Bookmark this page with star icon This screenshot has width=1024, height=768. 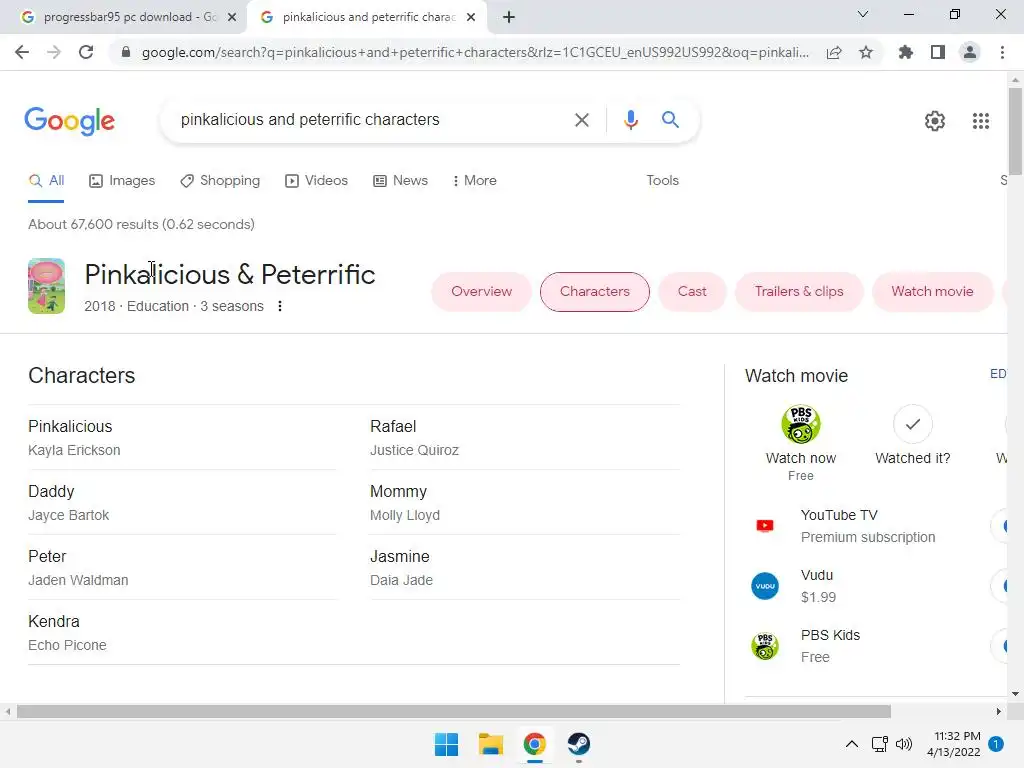[x=866, y=52]
